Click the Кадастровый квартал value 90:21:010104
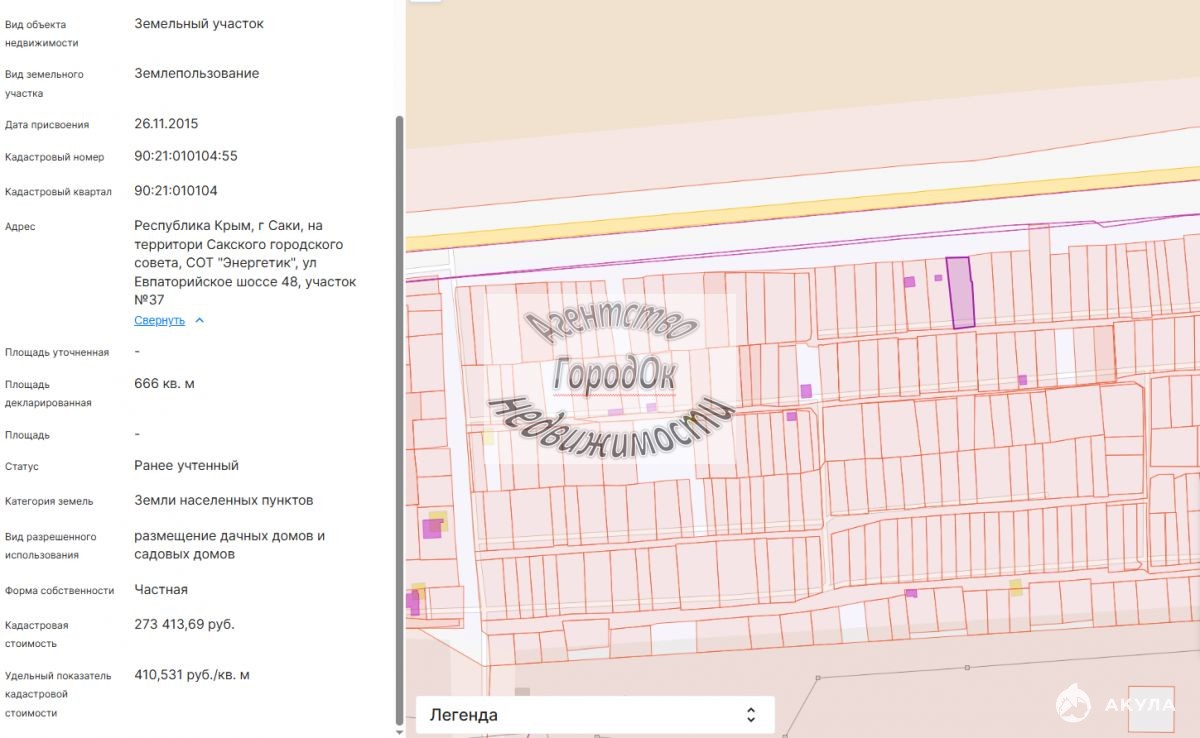 (176, 190)
